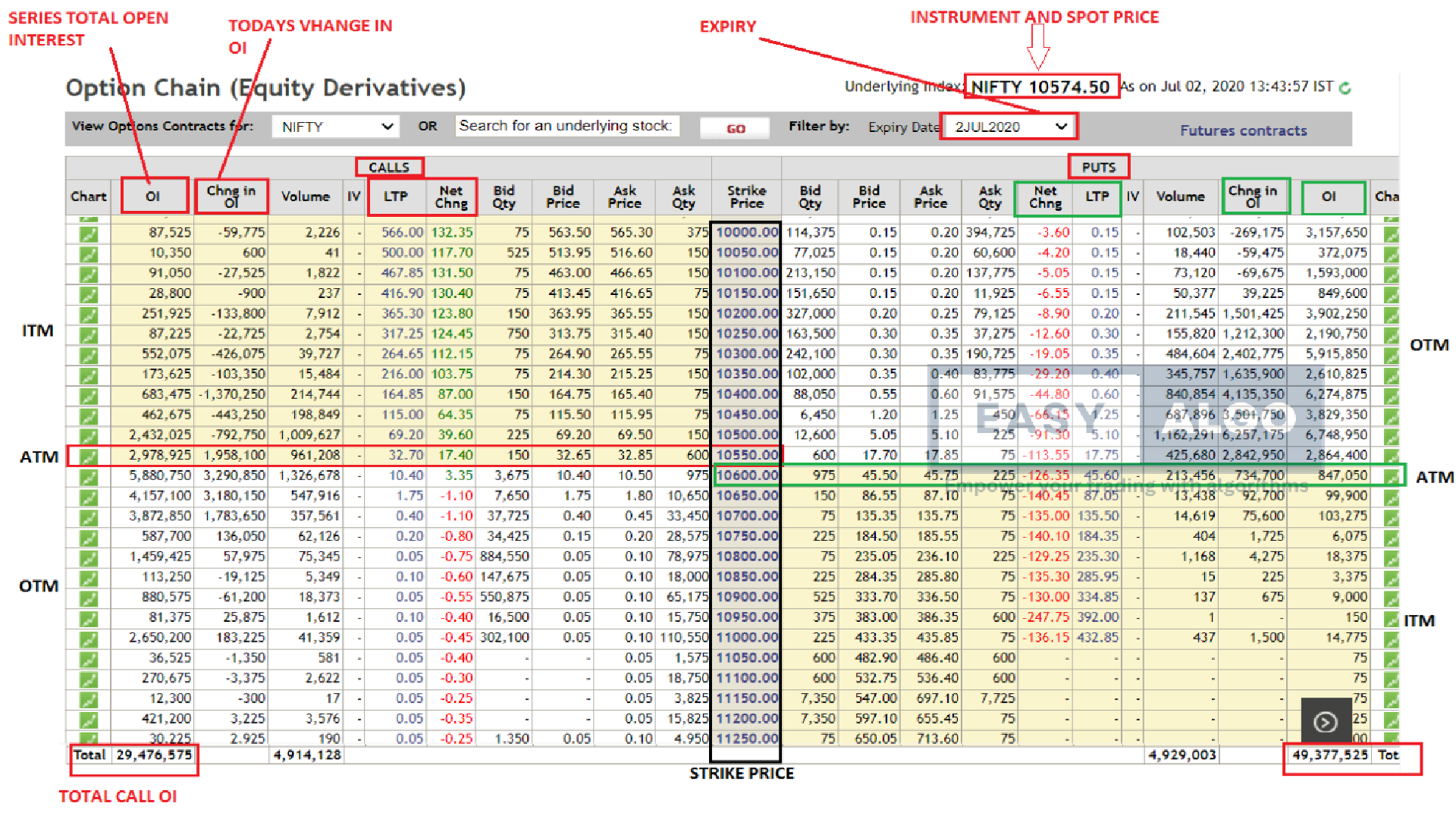Open calls chart icon for strike 10600.00
This screenshot has width=1456, height=819.
(x=89, y=478)
